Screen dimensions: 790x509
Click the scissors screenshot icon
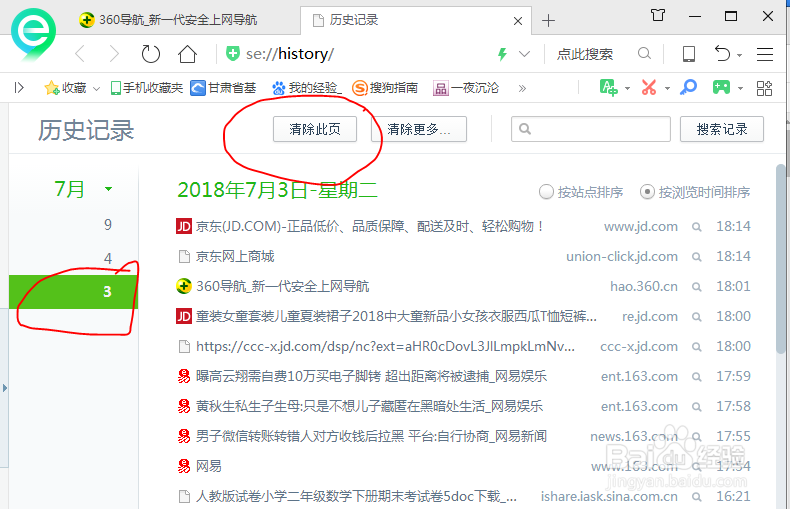[x=649, y=88]
